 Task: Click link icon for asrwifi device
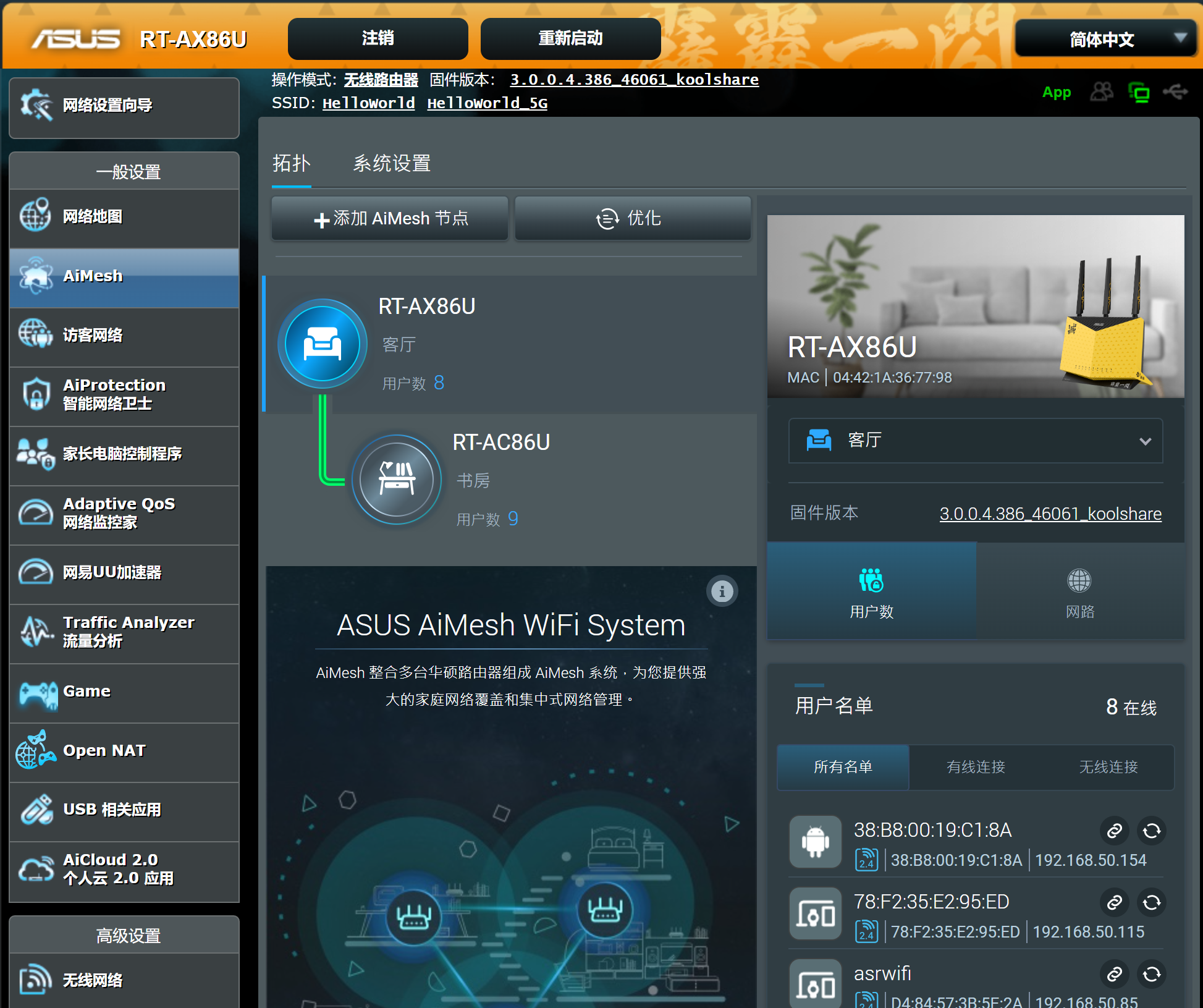[1115, 974]
